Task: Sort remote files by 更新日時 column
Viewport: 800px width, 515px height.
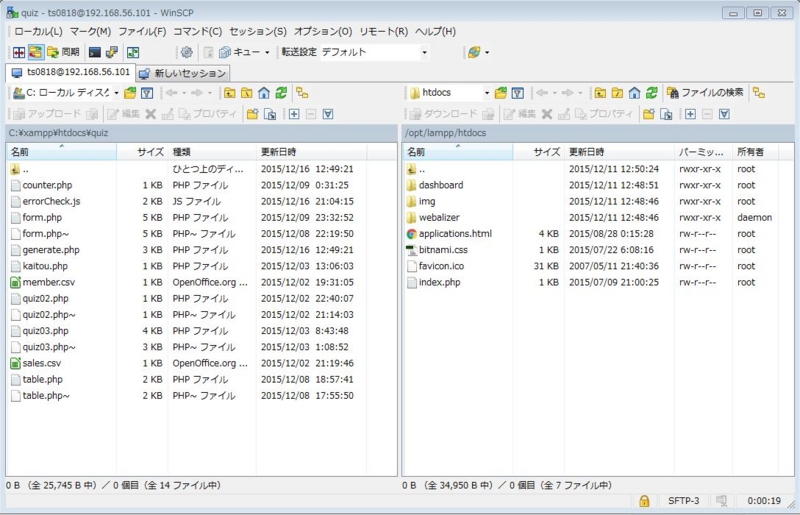Action: tap(619, 152)
